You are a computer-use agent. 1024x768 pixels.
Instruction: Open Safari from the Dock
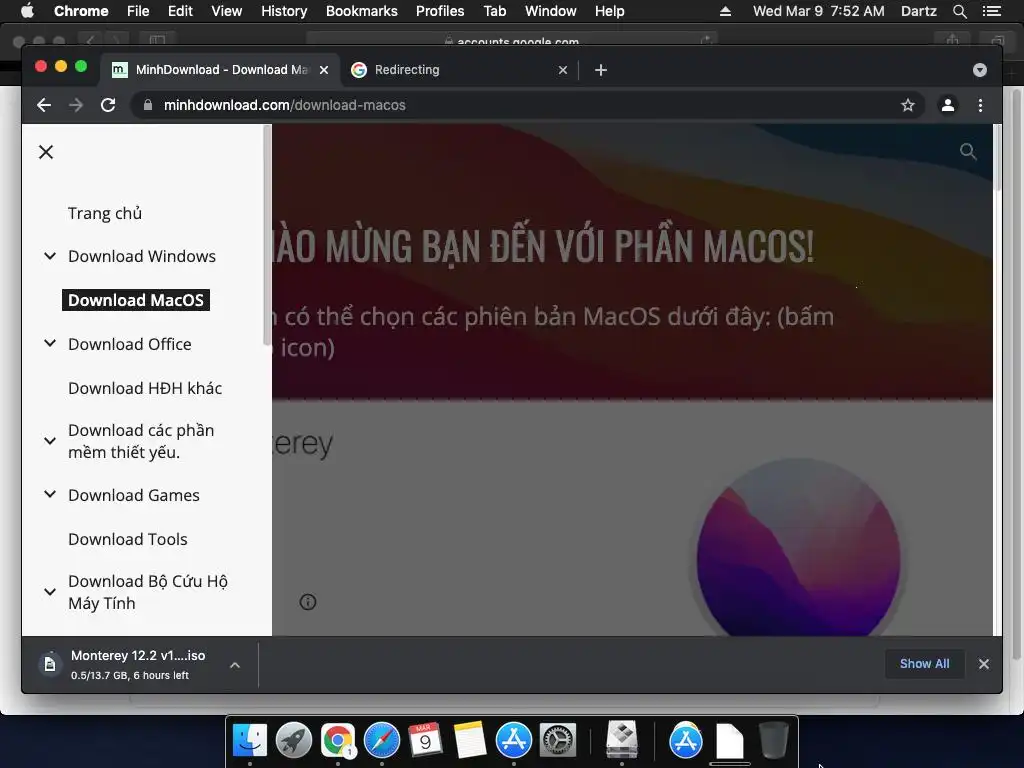click(x=381, y=740)
